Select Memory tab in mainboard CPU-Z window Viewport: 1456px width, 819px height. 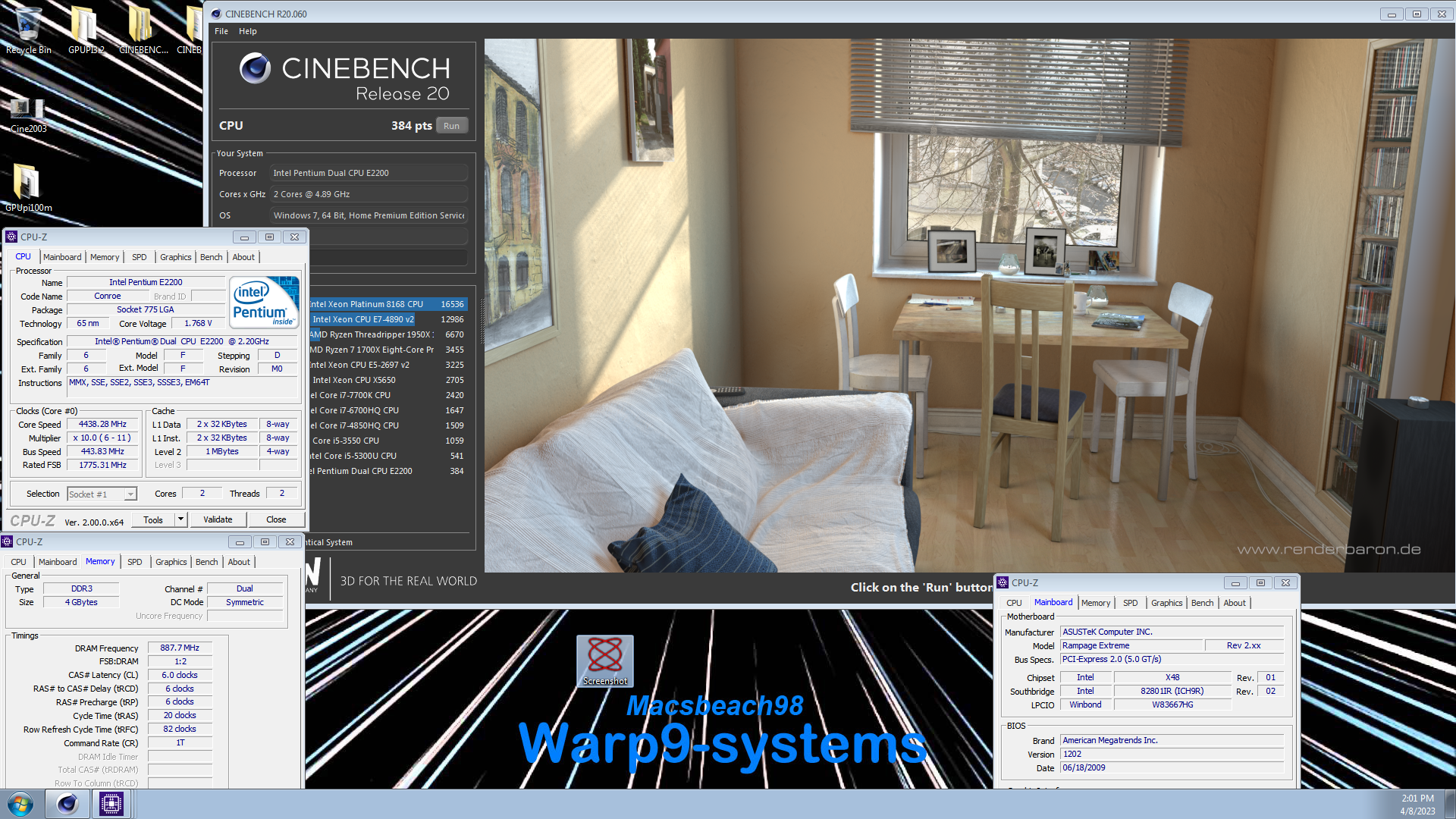[x=1096, y=603]
